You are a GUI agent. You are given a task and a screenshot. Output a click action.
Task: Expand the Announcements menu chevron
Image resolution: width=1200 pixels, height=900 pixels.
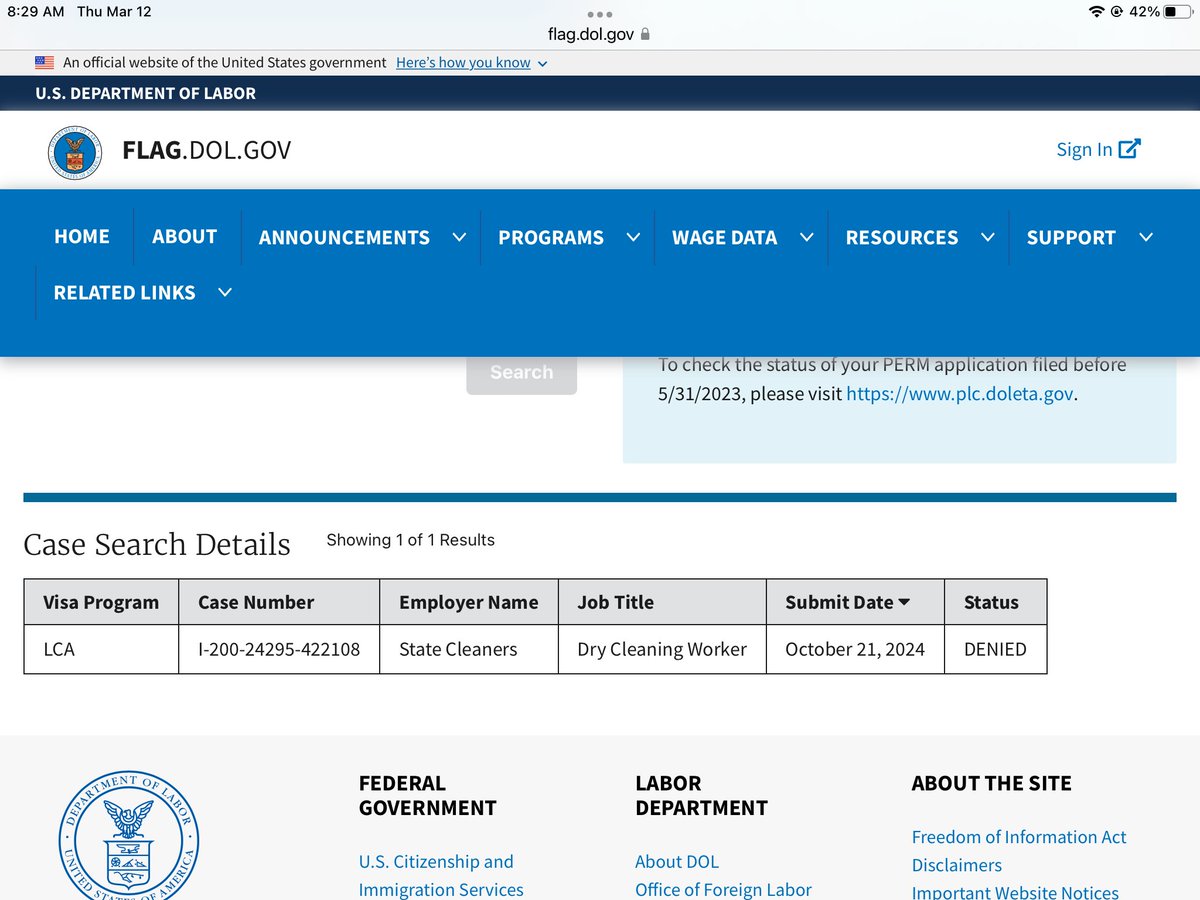pos(459,237)
